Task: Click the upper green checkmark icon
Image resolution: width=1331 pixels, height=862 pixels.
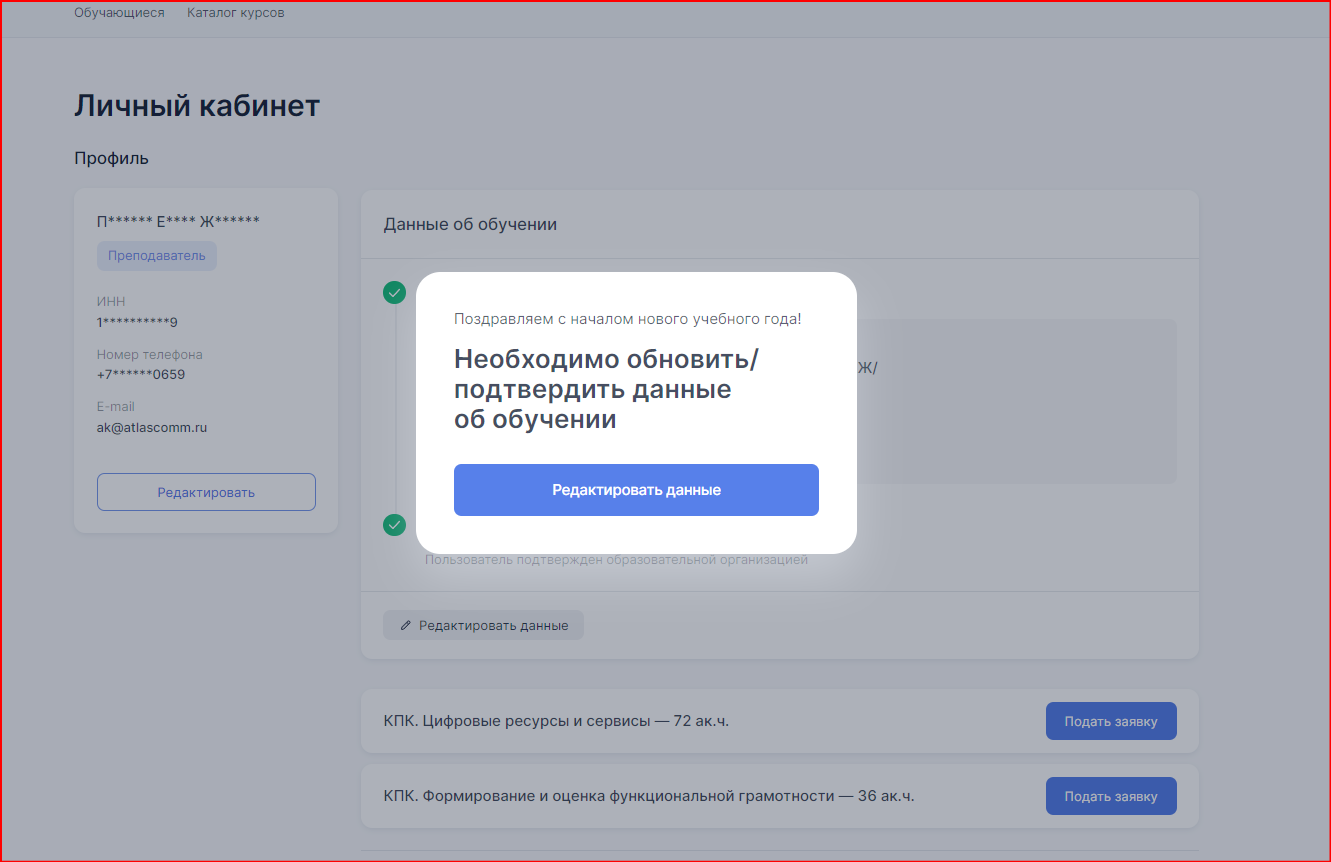Action: (x=395, y=292)
